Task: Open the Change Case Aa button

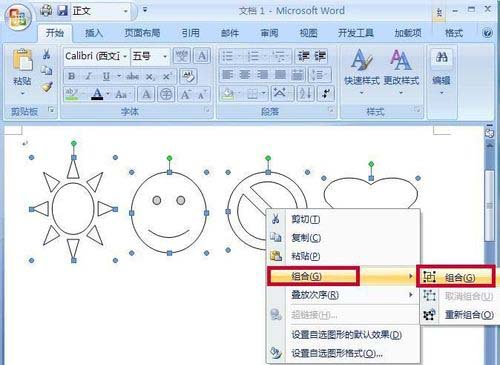Action: [x=121, y=95]
